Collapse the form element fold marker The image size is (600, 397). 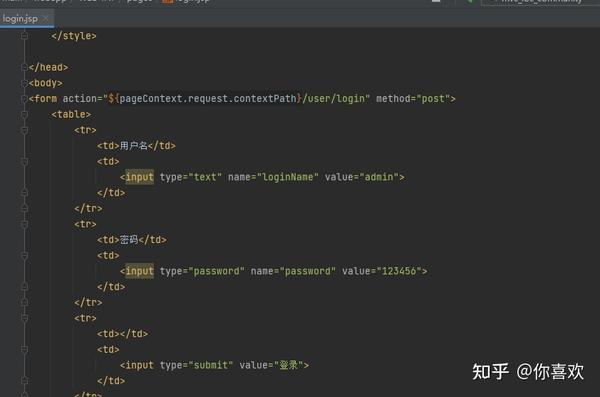pyautogui.click(x=24, y=99)
